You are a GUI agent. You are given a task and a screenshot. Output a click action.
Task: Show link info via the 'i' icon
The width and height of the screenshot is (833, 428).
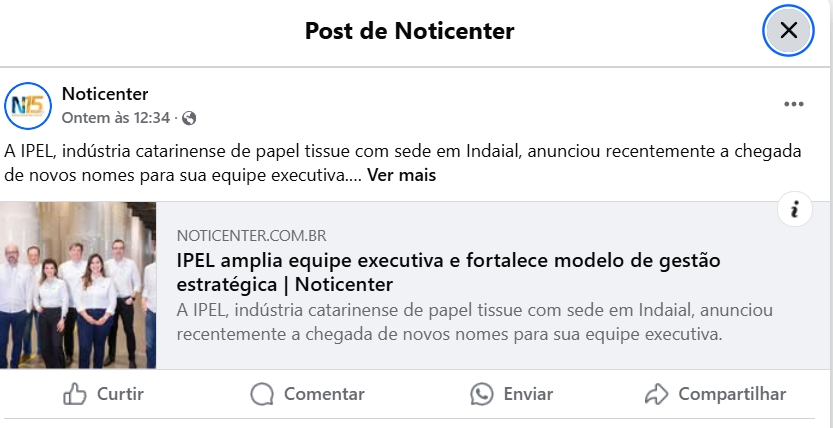click(795, 209)
